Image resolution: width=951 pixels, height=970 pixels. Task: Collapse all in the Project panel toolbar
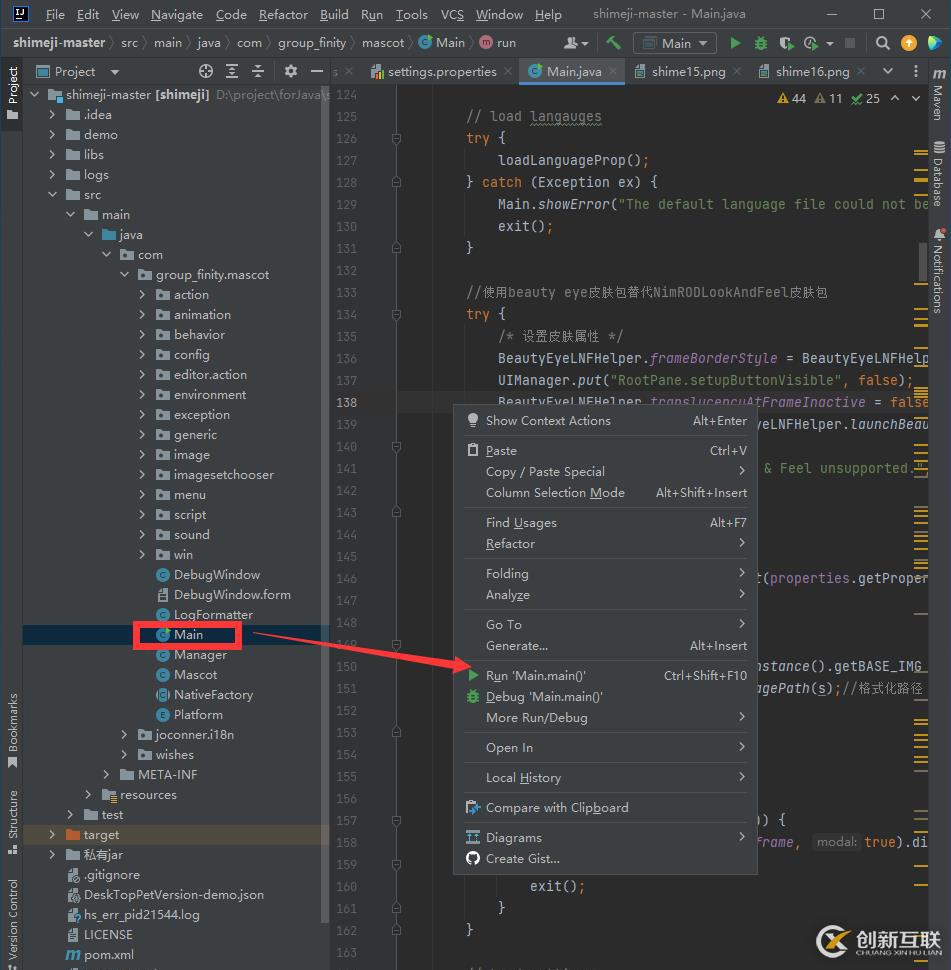coord(258,71)
